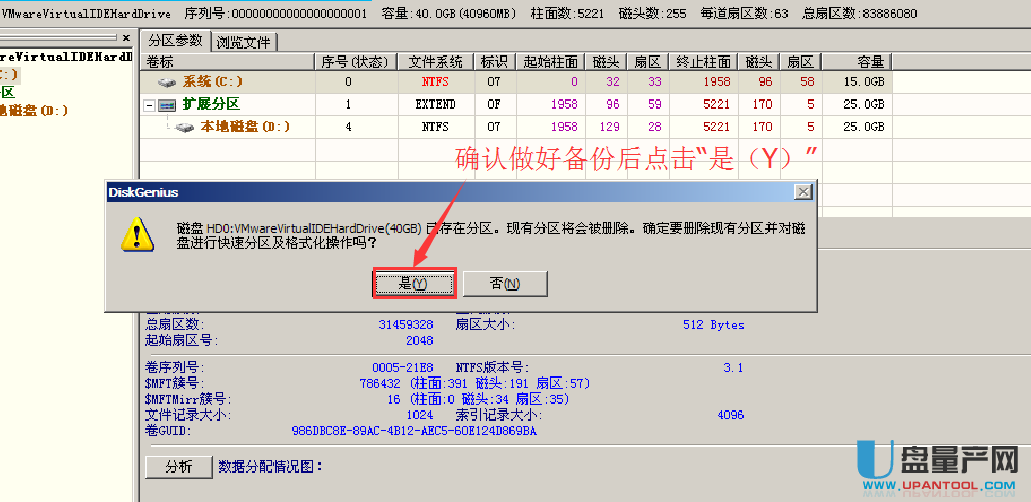Collapse the 扩展分区 tree node
Viewport: 1031px width, 502px height.
149,105
